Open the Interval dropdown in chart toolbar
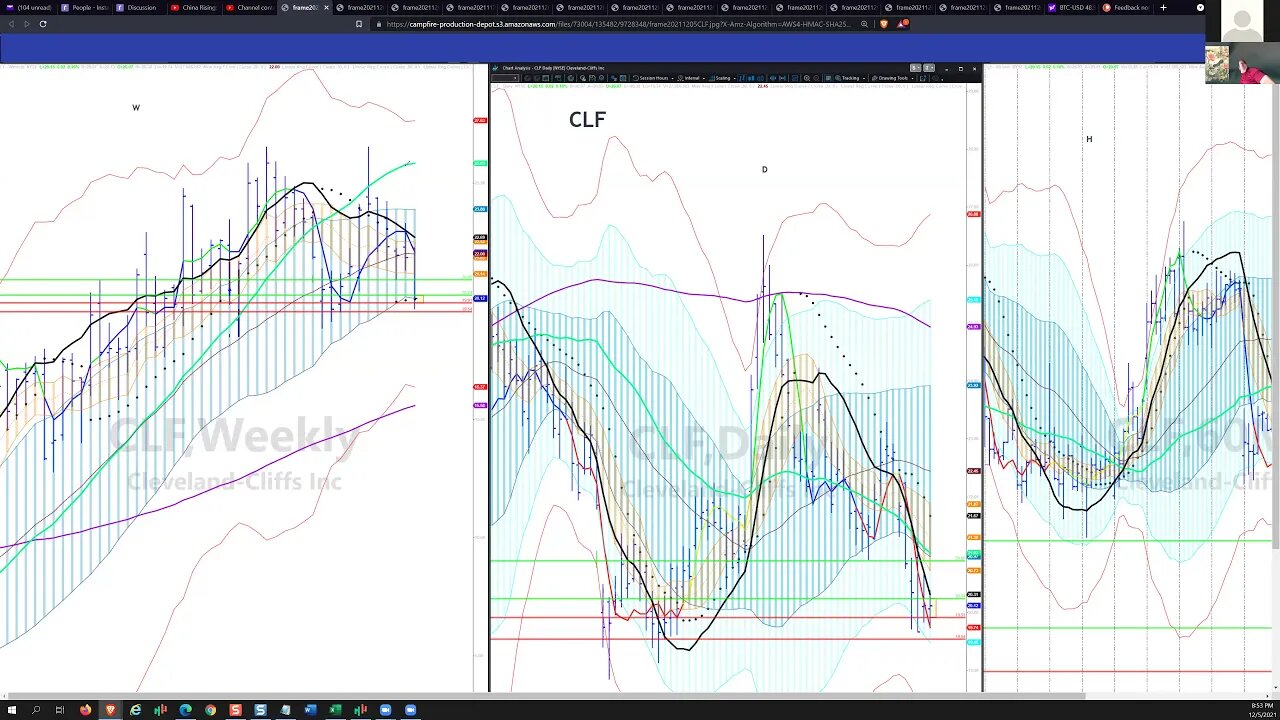The image size is (1280, 720). tap(692, 78)
